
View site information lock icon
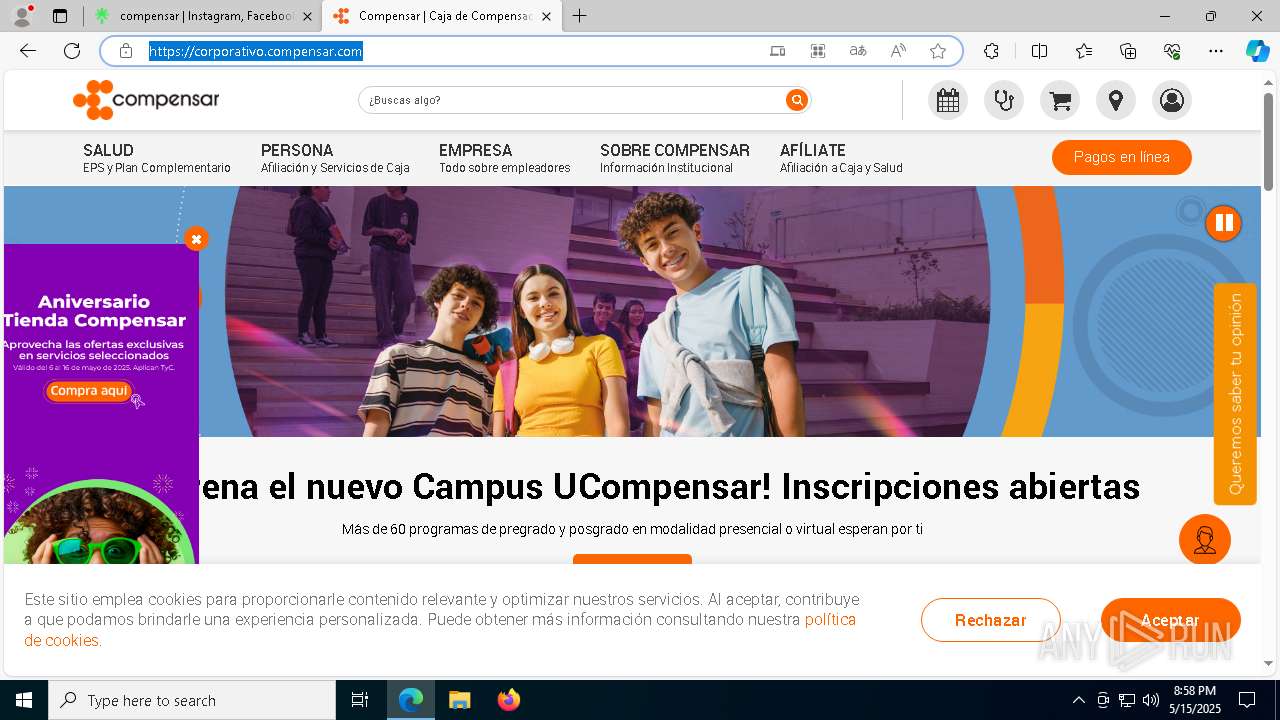[125, 51]
